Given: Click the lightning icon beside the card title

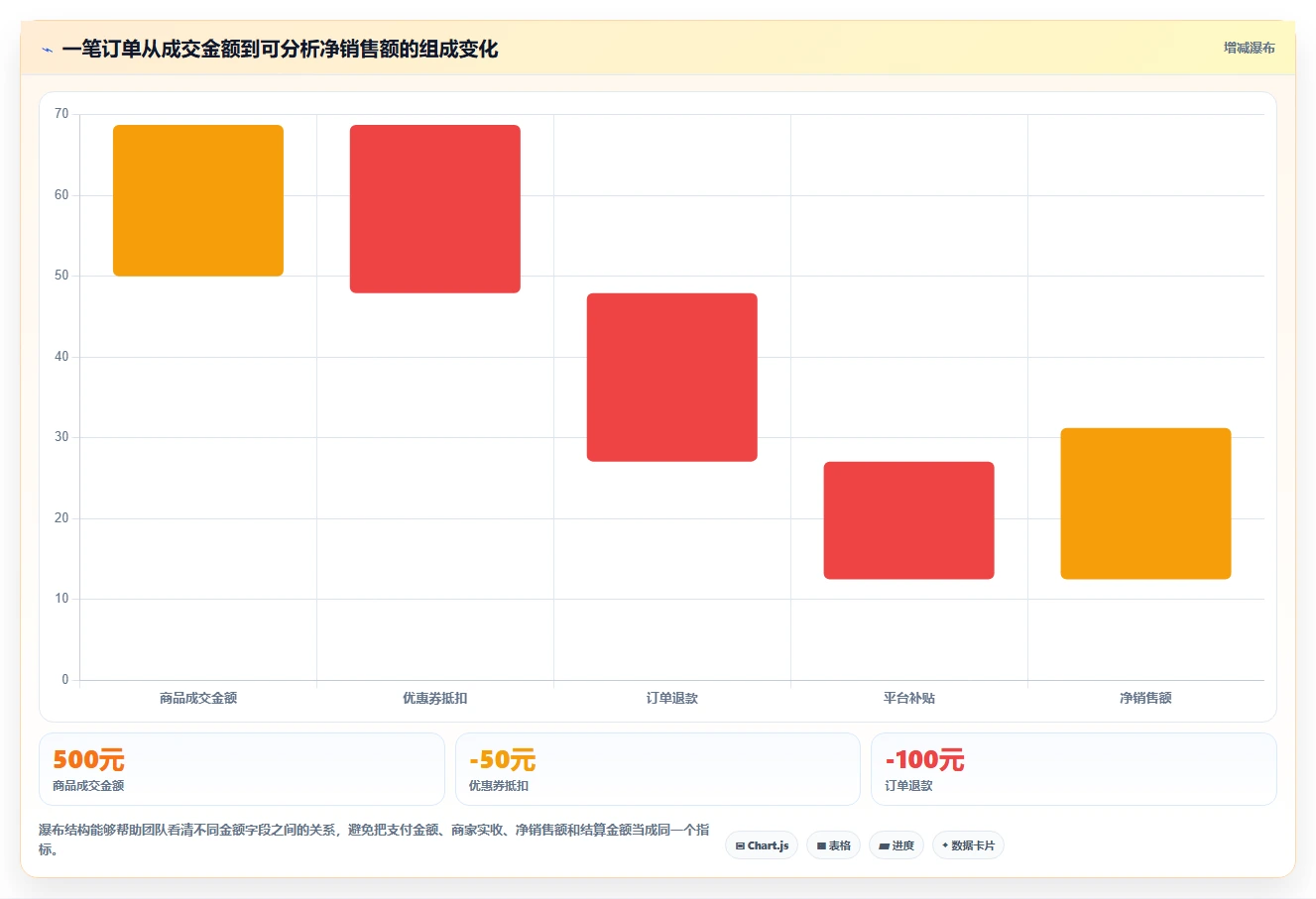Looking at the screenshot, I should tap(47, 50).
